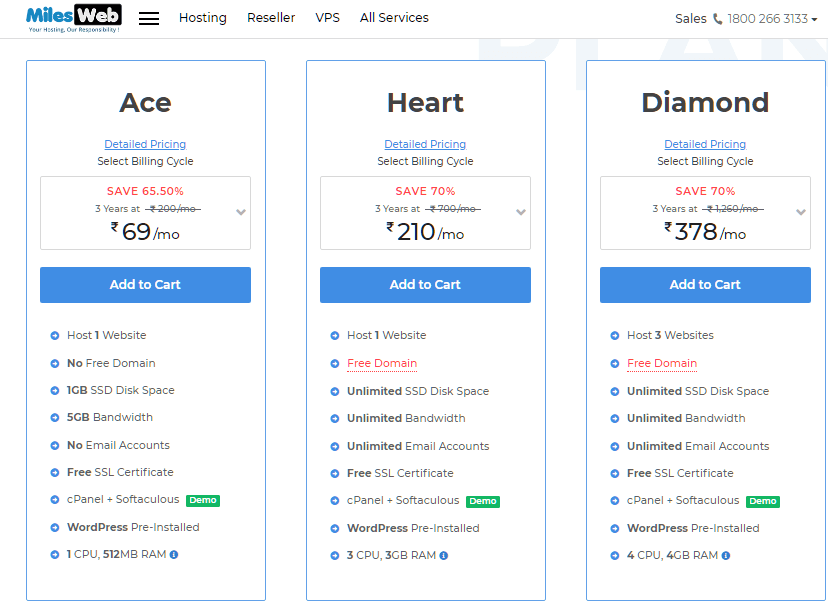The height and width of the screenshot is (604, 828).
Task: Click bullet icon beside Ace Free SSL Certificate
Action: coord(54,472)
